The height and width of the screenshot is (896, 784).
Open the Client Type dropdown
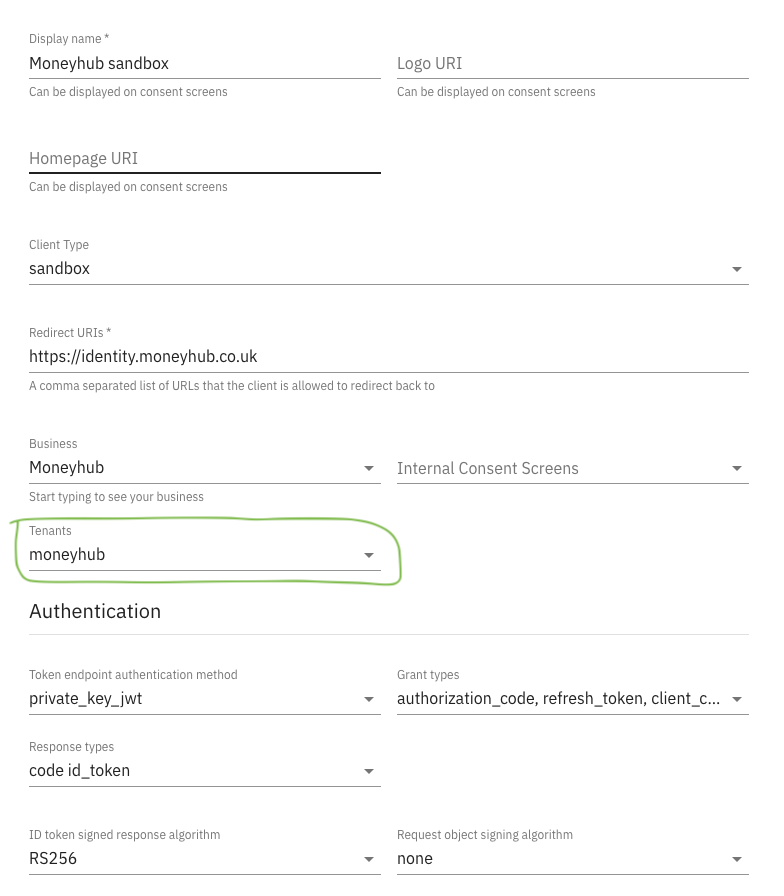pos(380,268)
